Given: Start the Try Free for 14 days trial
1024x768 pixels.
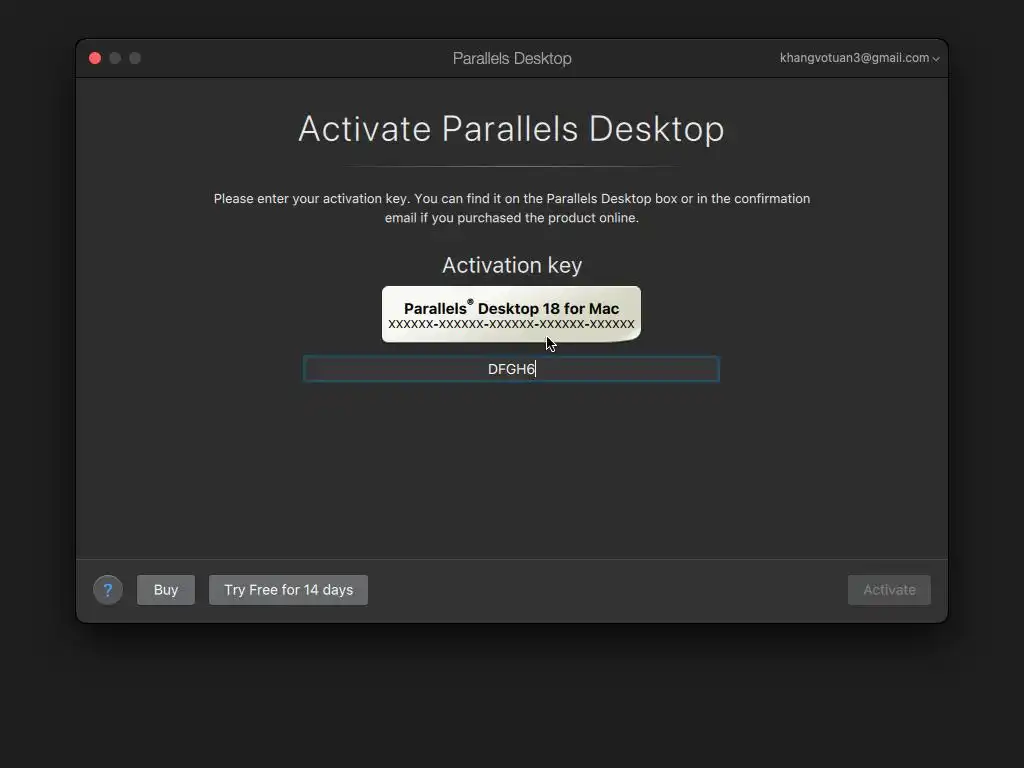Looking at the screenshot, I should (x=288, y=590).
